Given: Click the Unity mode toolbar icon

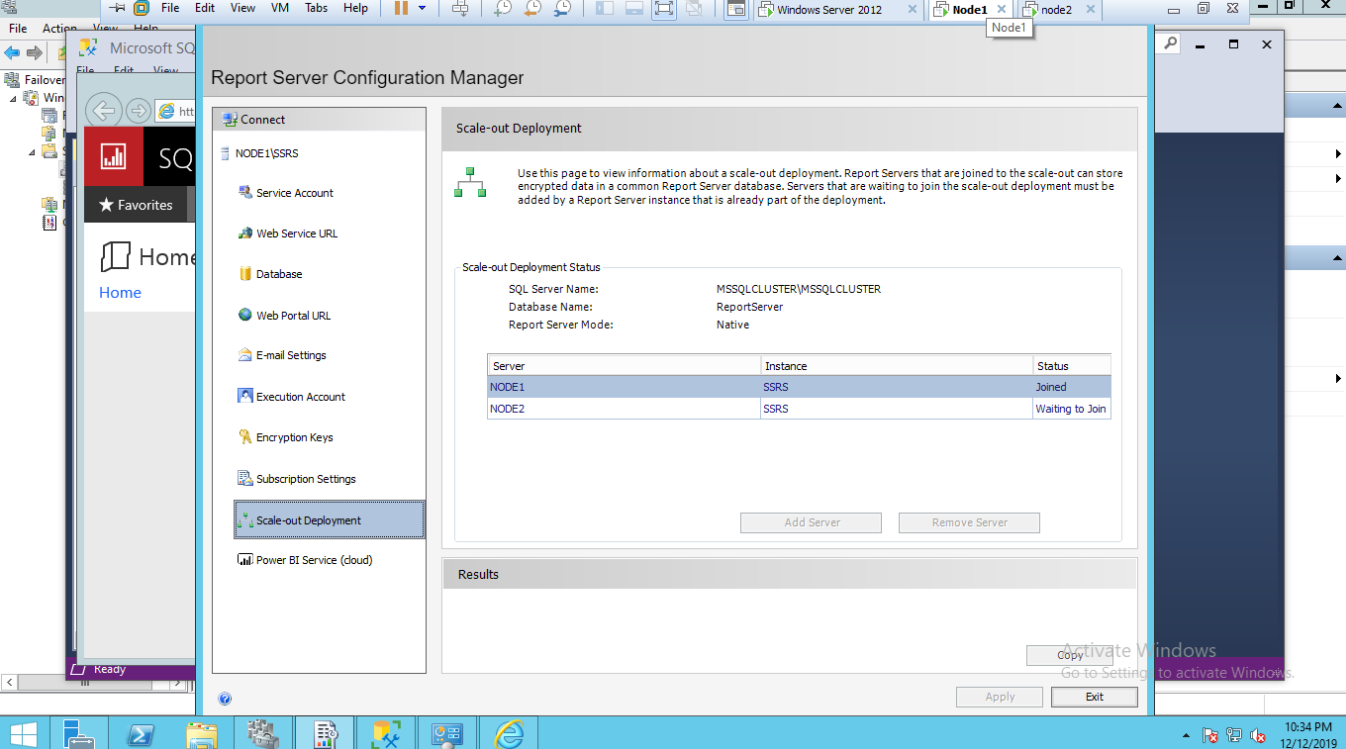Looking at the screenshot, I should (693, 9).
